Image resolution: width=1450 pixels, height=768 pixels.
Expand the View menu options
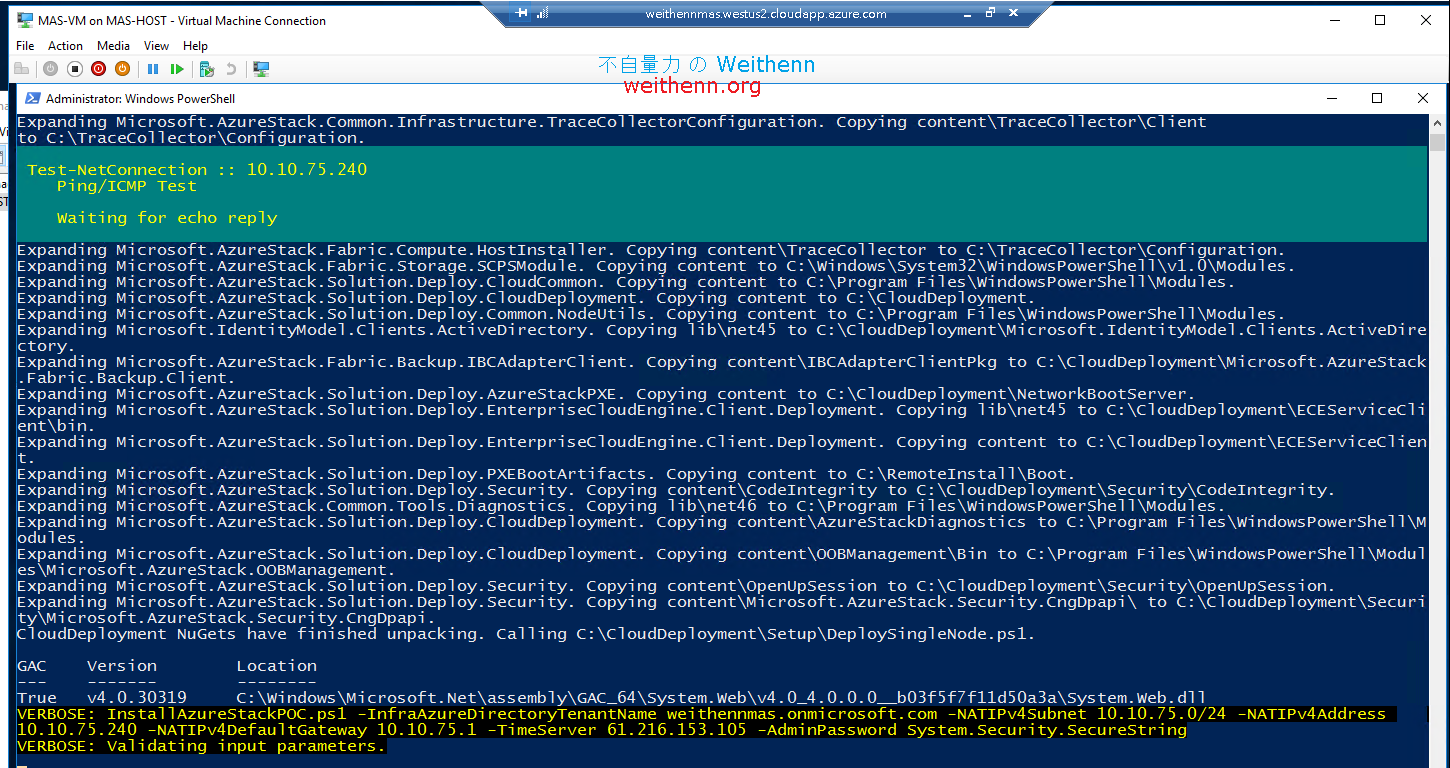(x=156, y=45)
